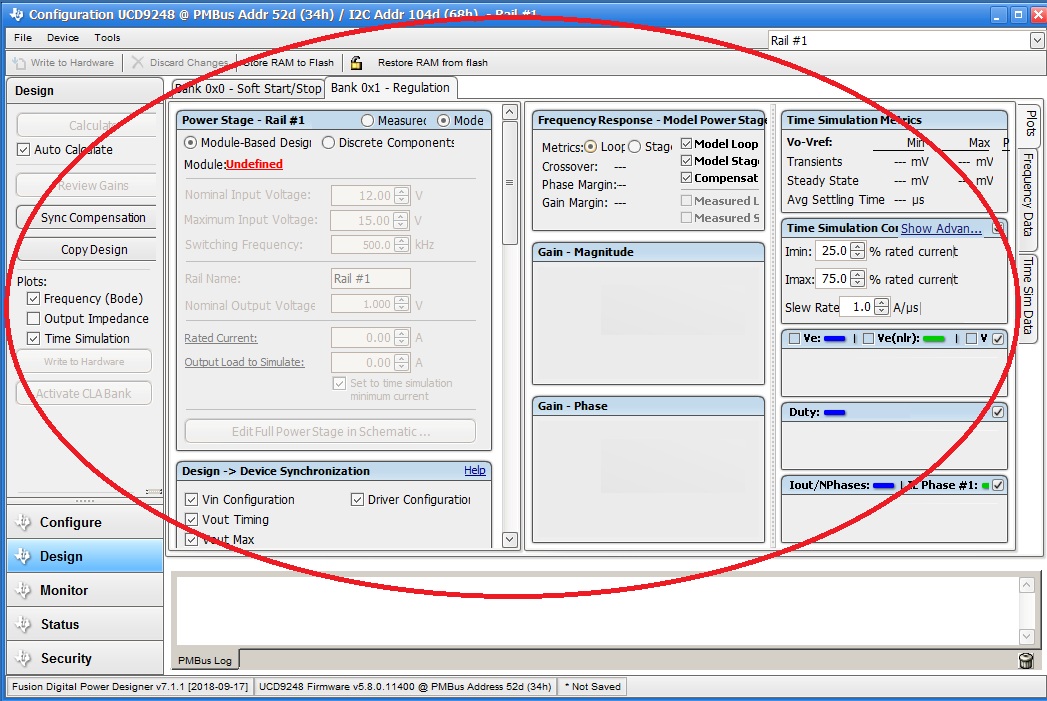Image resolution: width=1047 pixels, height=701 pixels.
Task: Click the Status panel icon
Action: (x=23, y=624)
